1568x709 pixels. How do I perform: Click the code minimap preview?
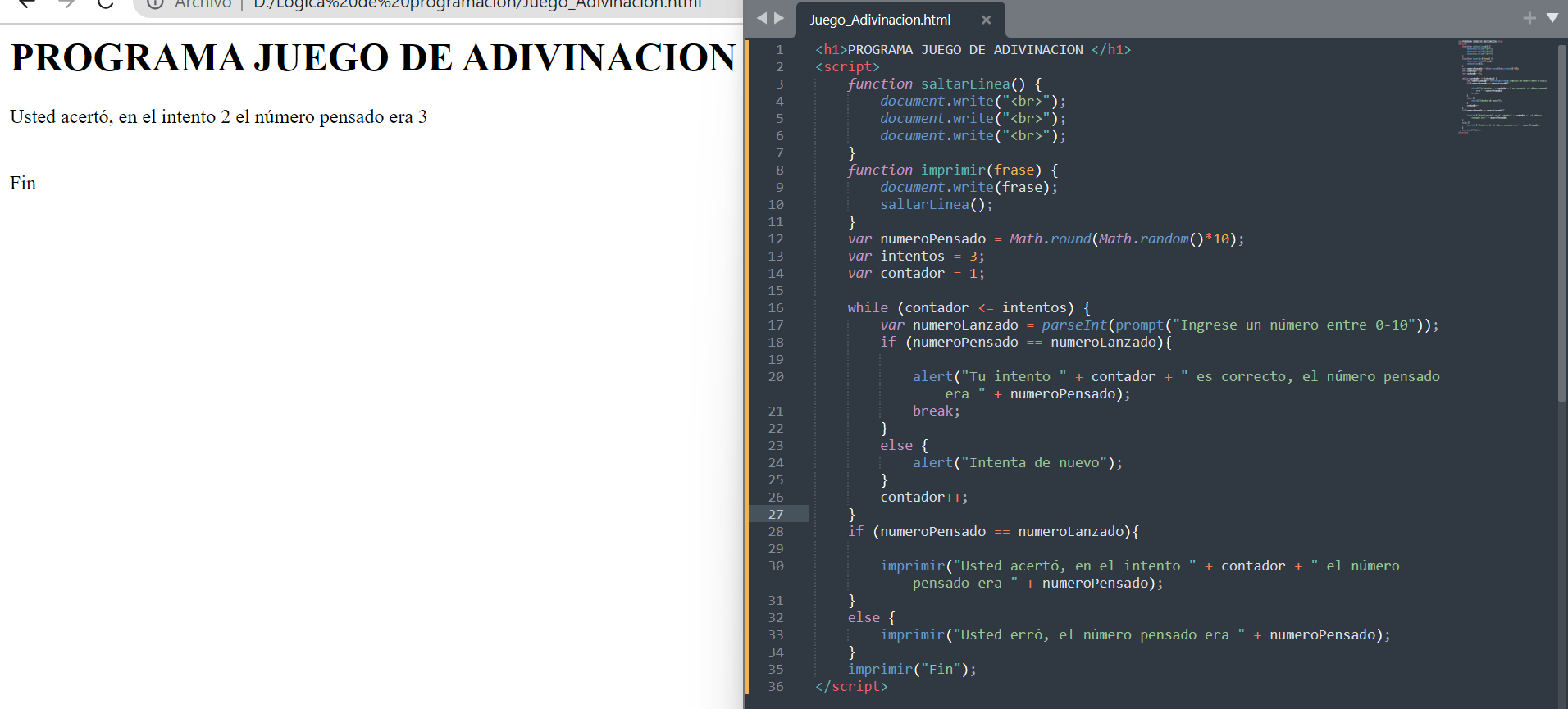[1502, 86]
